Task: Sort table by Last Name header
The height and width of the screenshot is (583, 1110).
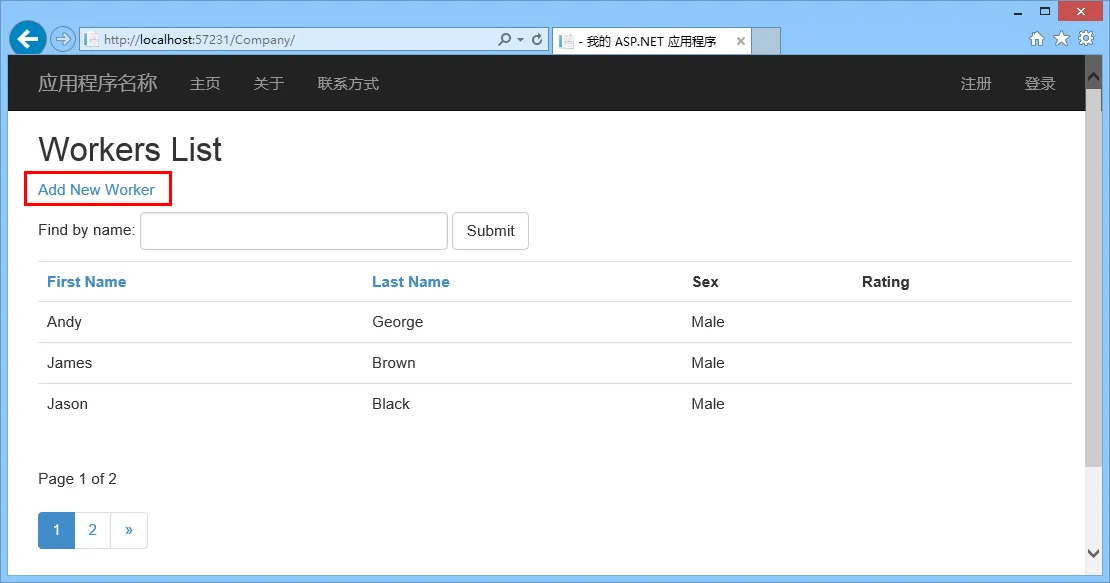Action: [x=410, y=282]
